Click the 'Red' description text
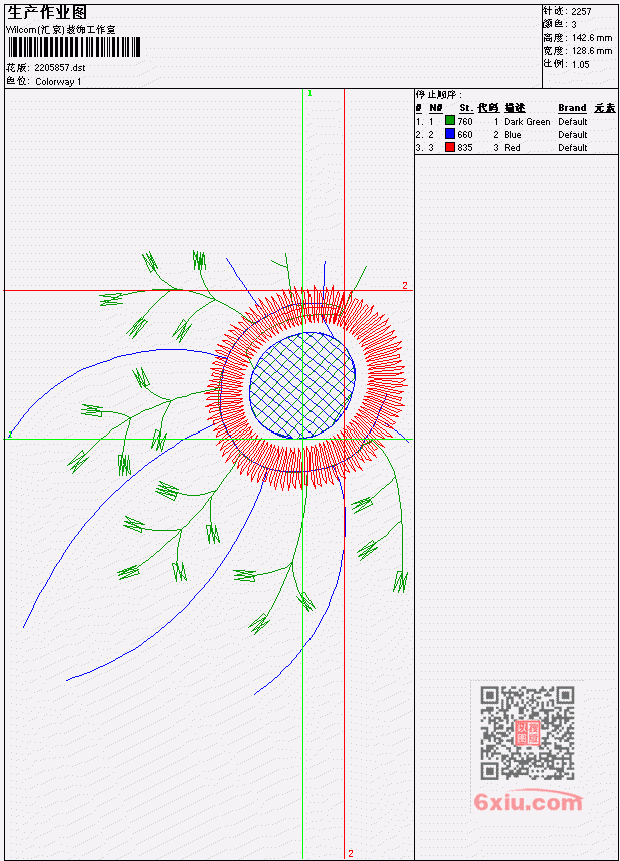The height and width of the screenshot is (861, 620). [512, 148]
